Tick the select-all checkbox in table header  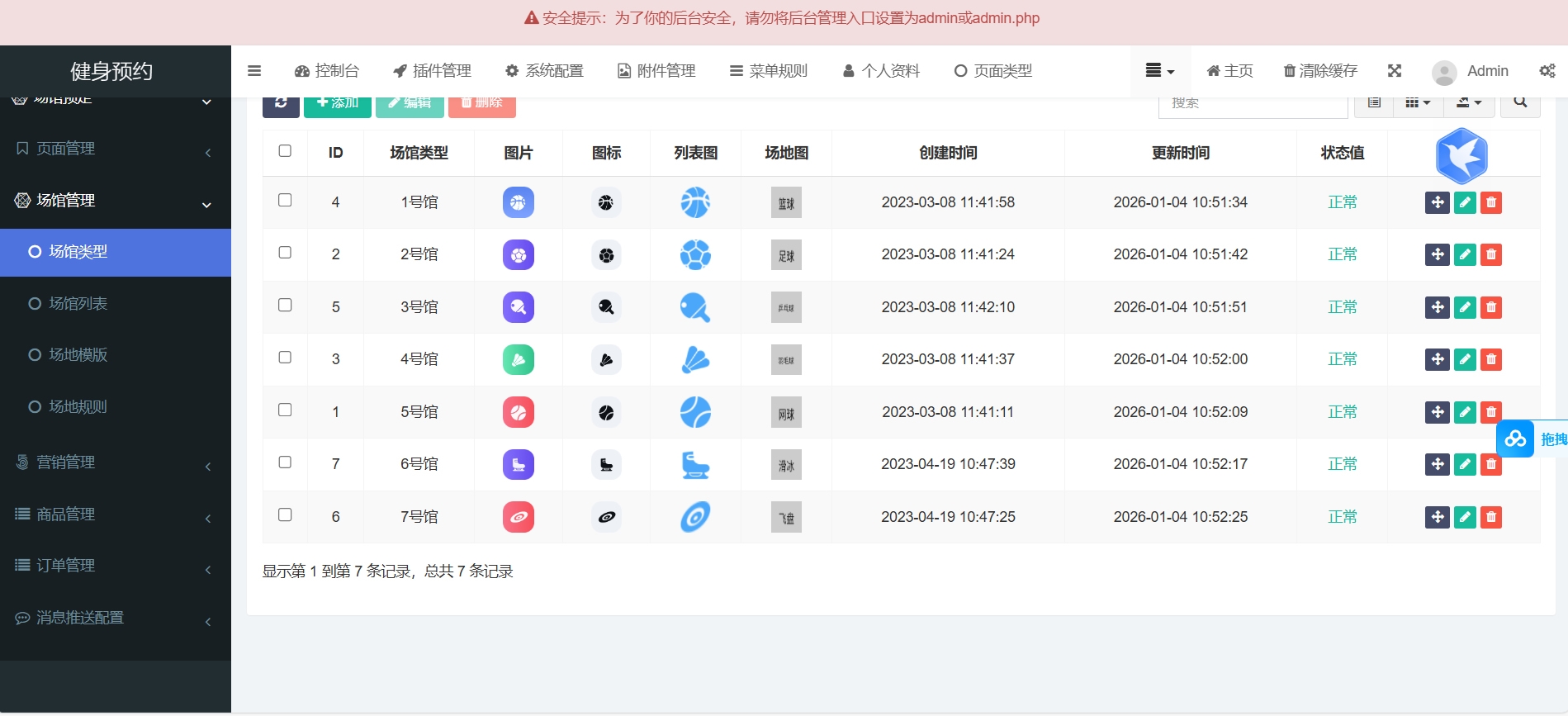pos(285,151)
